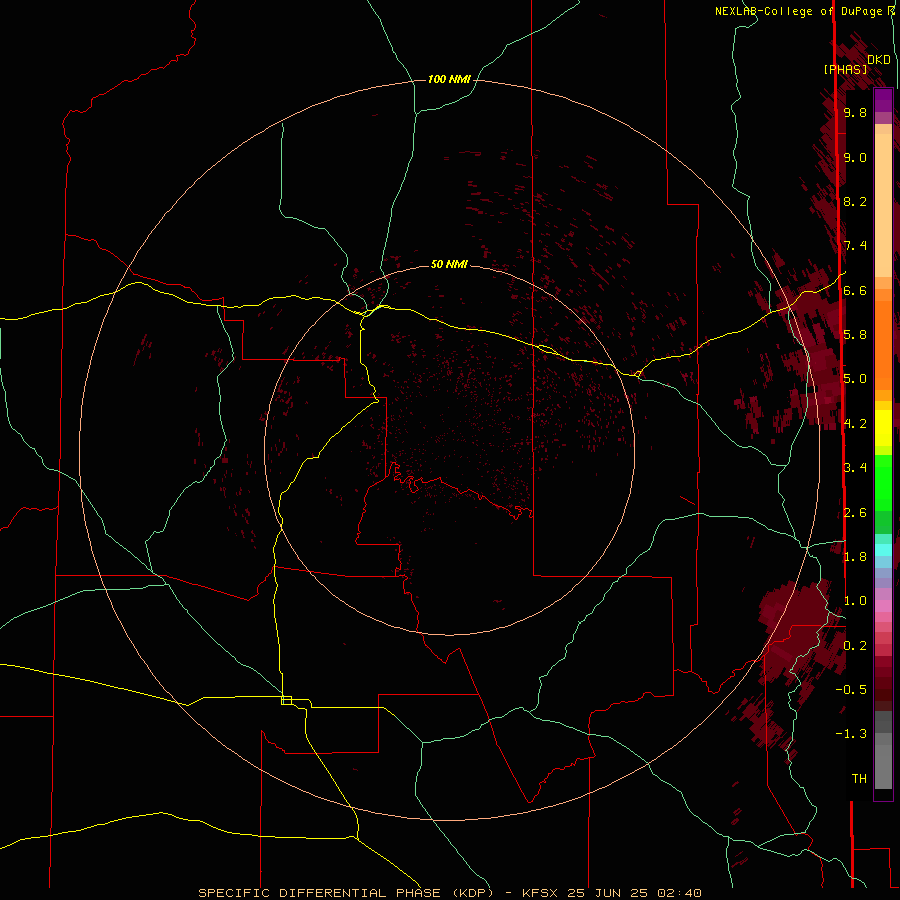Click the 50 NMI range ring label

click(x=449, y=264)
